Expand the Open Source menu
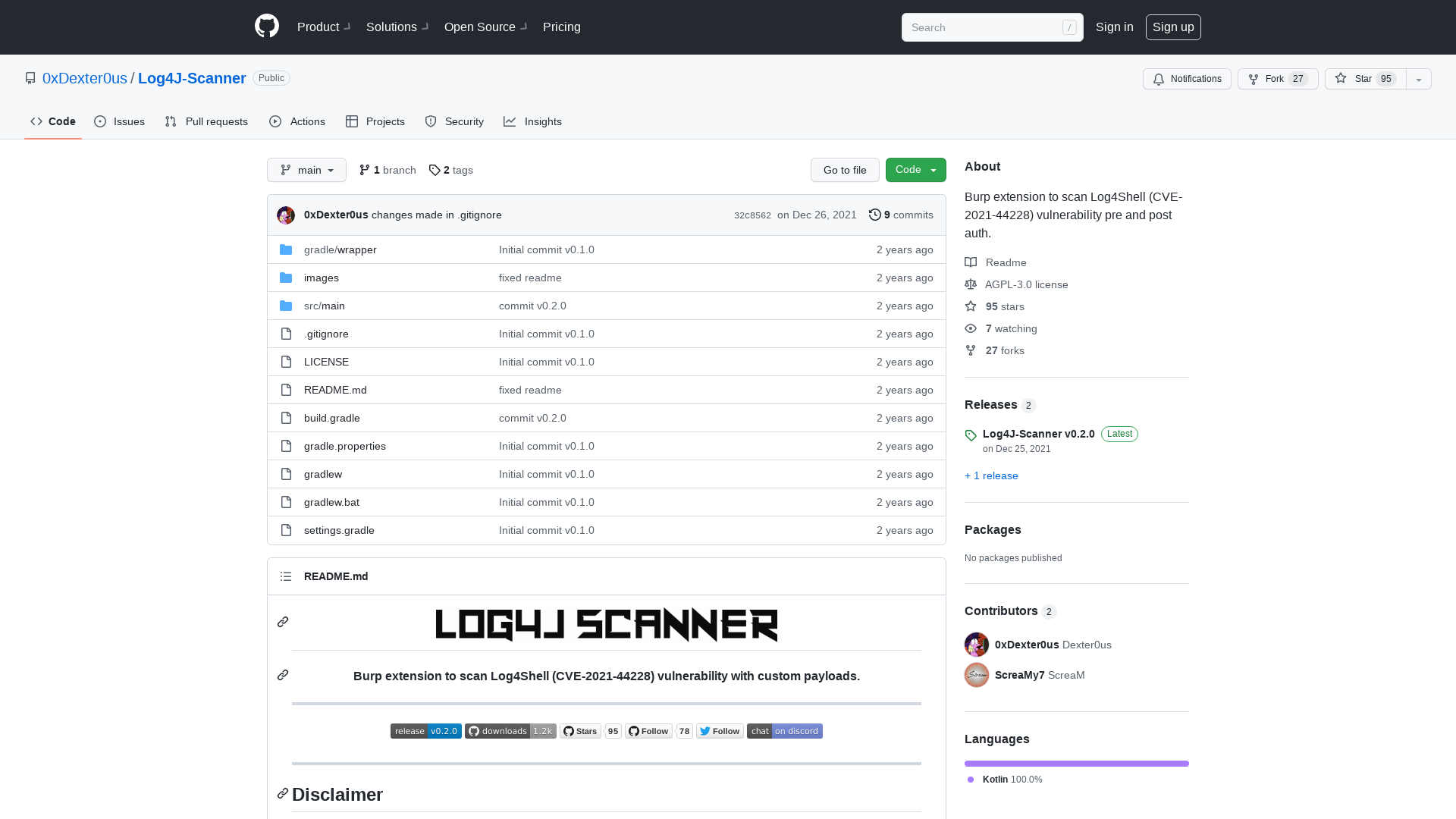1456x819 pixels. (x=486, y=27)
